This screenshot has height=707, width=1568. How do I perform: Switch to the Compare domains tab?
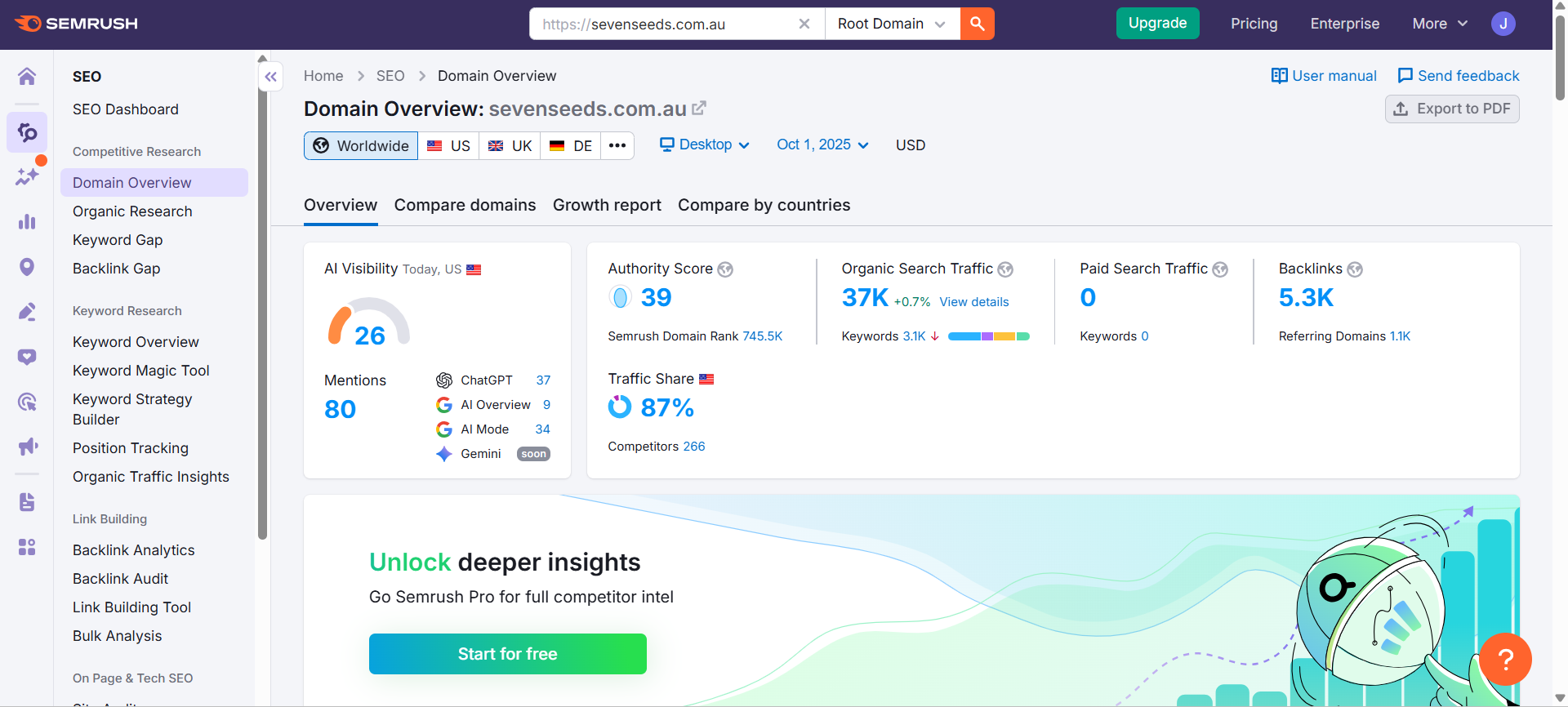[465, 205]
